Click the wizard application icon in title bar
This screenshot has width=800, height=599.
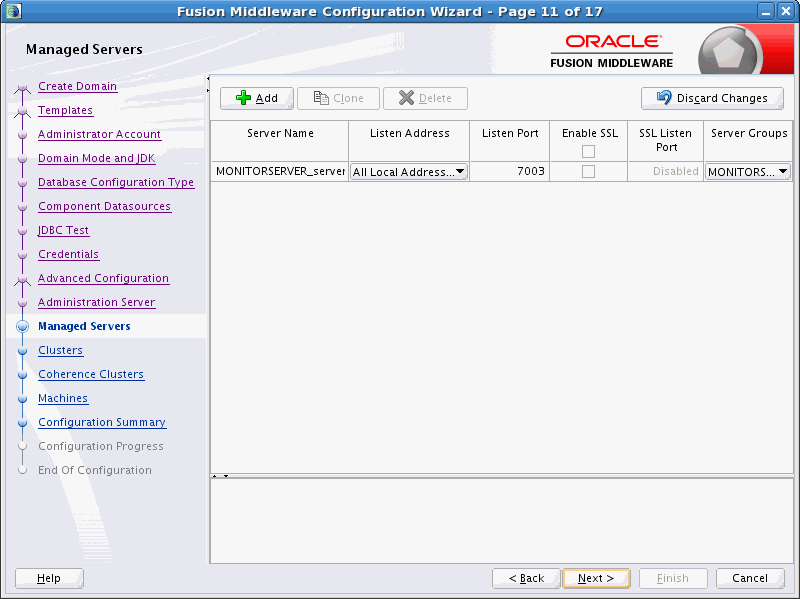pyautogui.click(x=14, y=11)
